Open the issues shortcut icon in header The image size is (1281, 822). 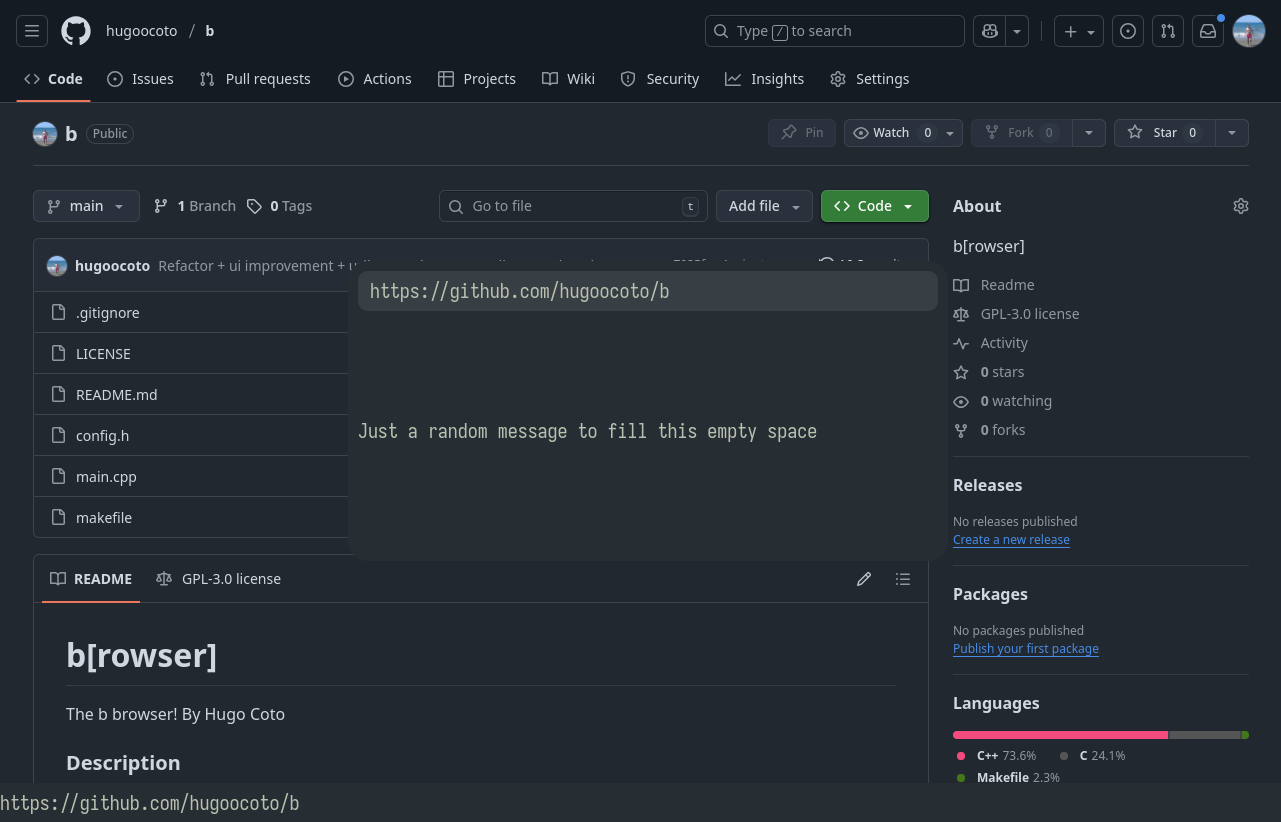pos(1128,31)
